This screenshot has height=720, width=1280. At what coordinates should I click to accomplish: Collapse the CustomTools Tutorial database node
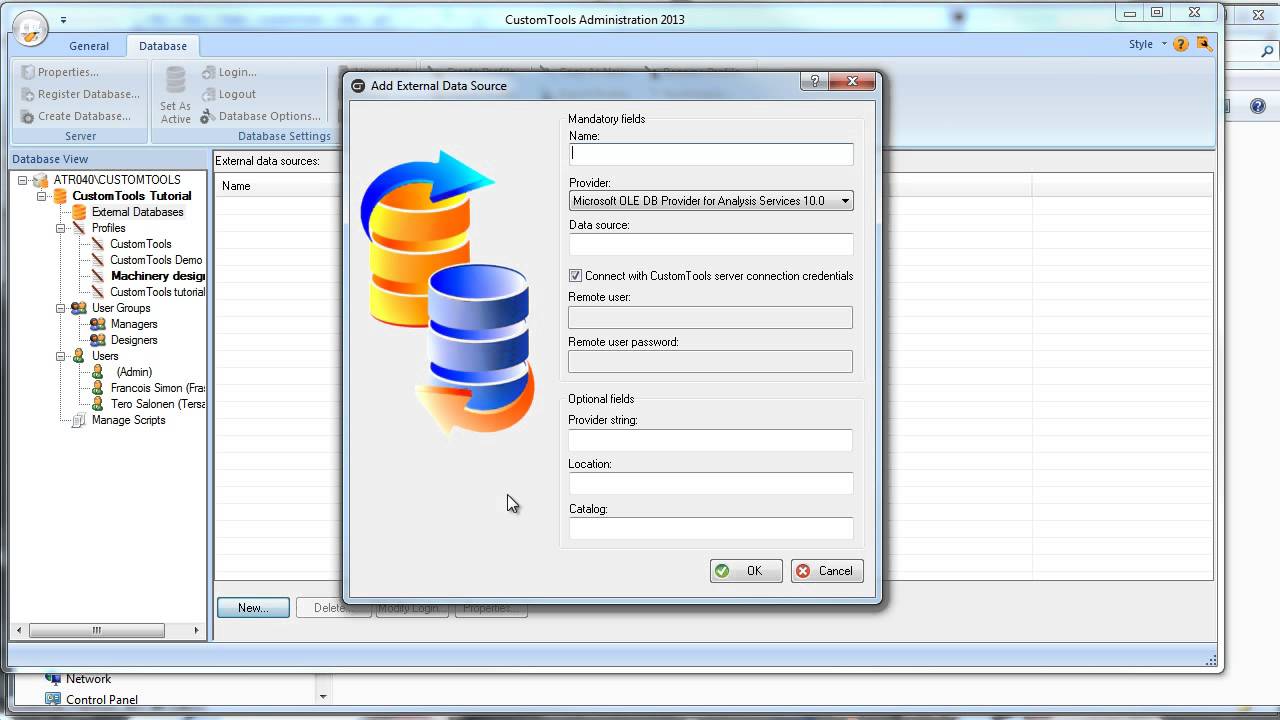(42, 196)
